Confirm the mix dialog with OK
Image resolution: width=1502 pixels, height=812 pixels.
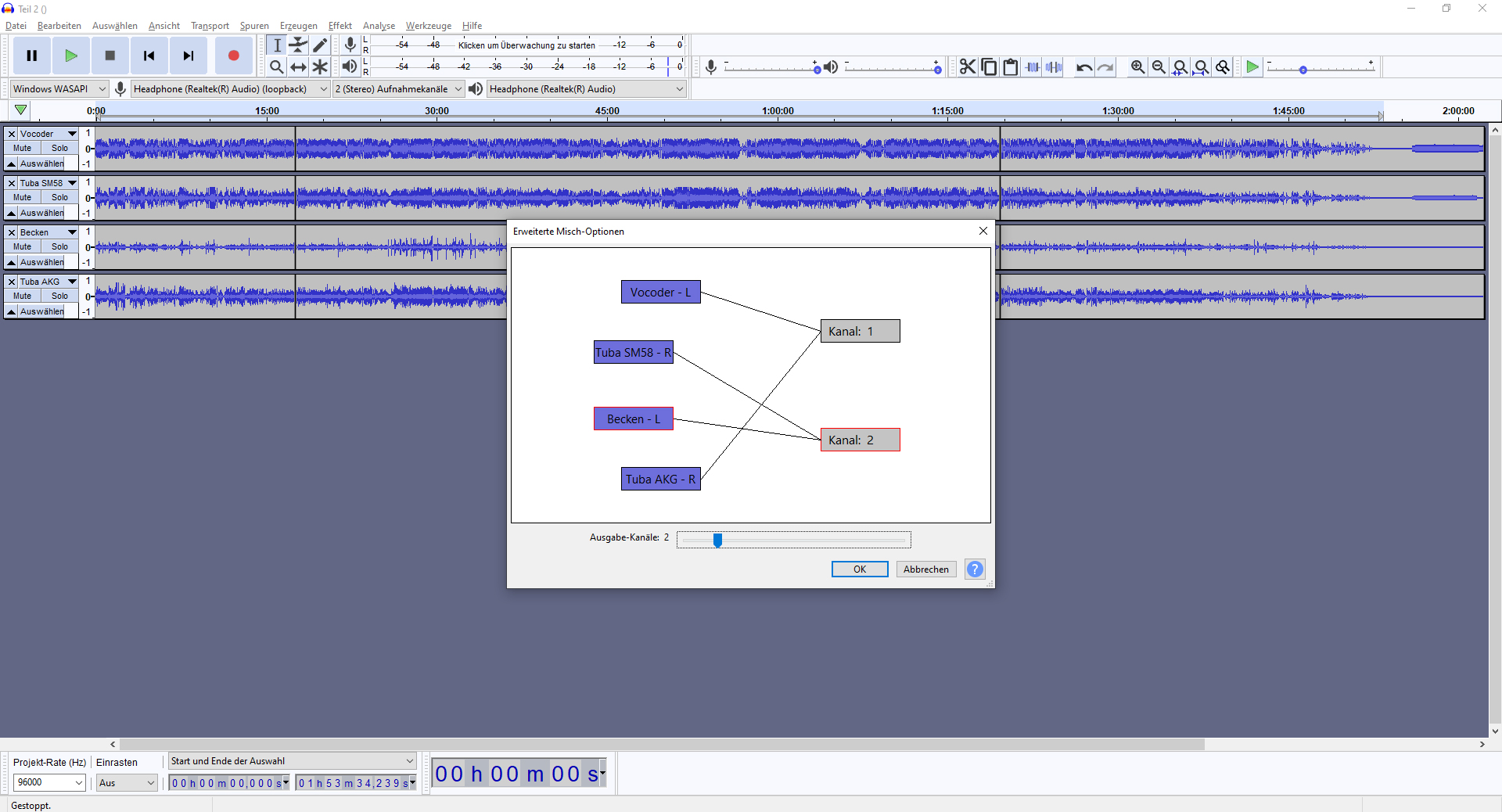pos(859,569)
